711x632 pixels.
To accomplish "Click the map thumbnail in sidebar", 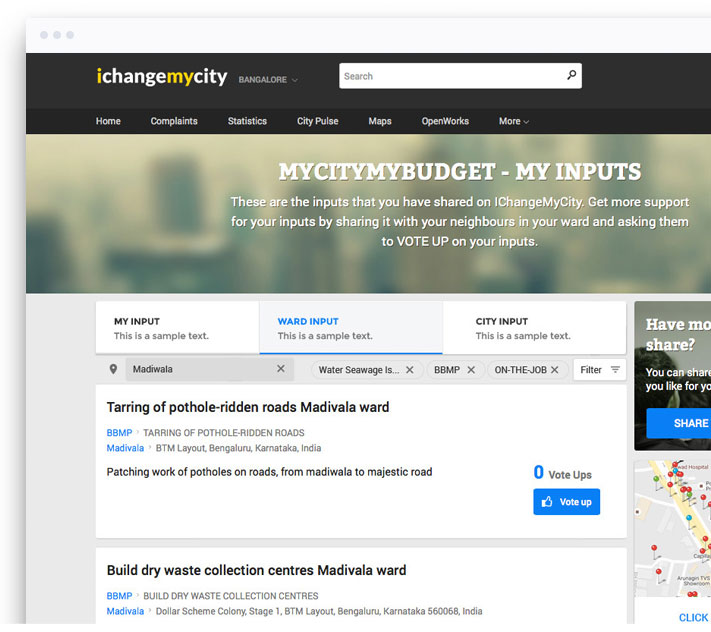I will click(673, 527).
